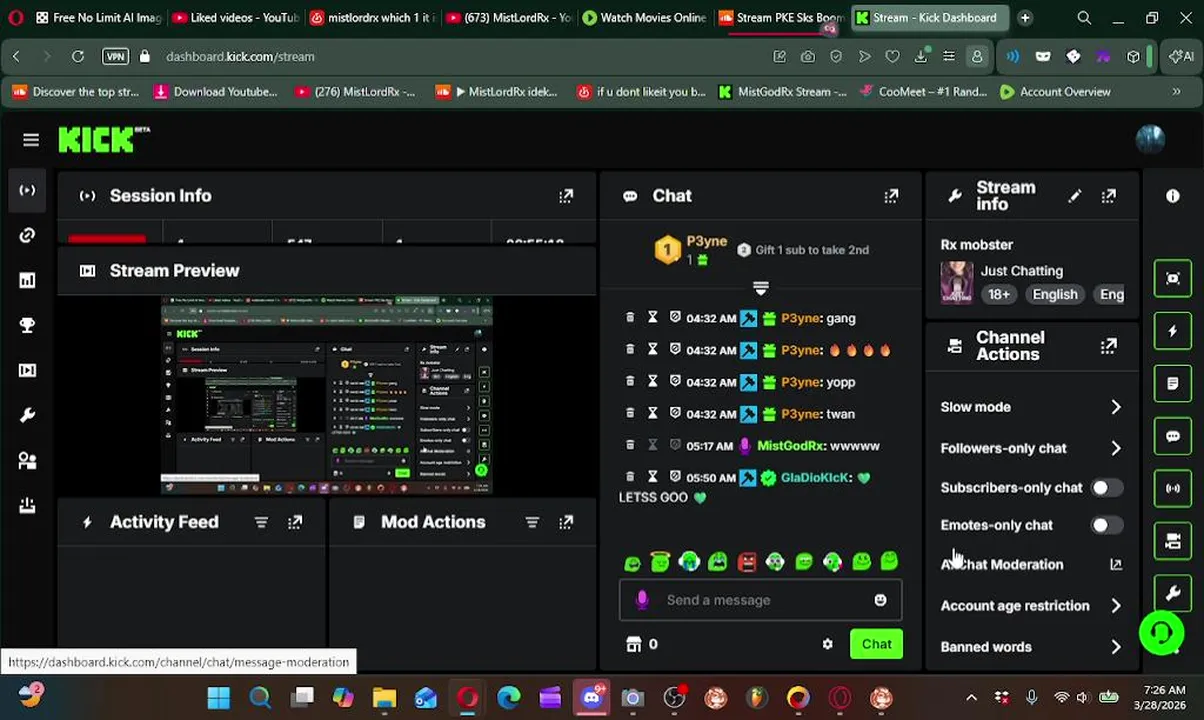Toggle the Activity Feed bolt widget icon
The width and height of the screenshot is (1204, 720).
tap(1173, 331)
